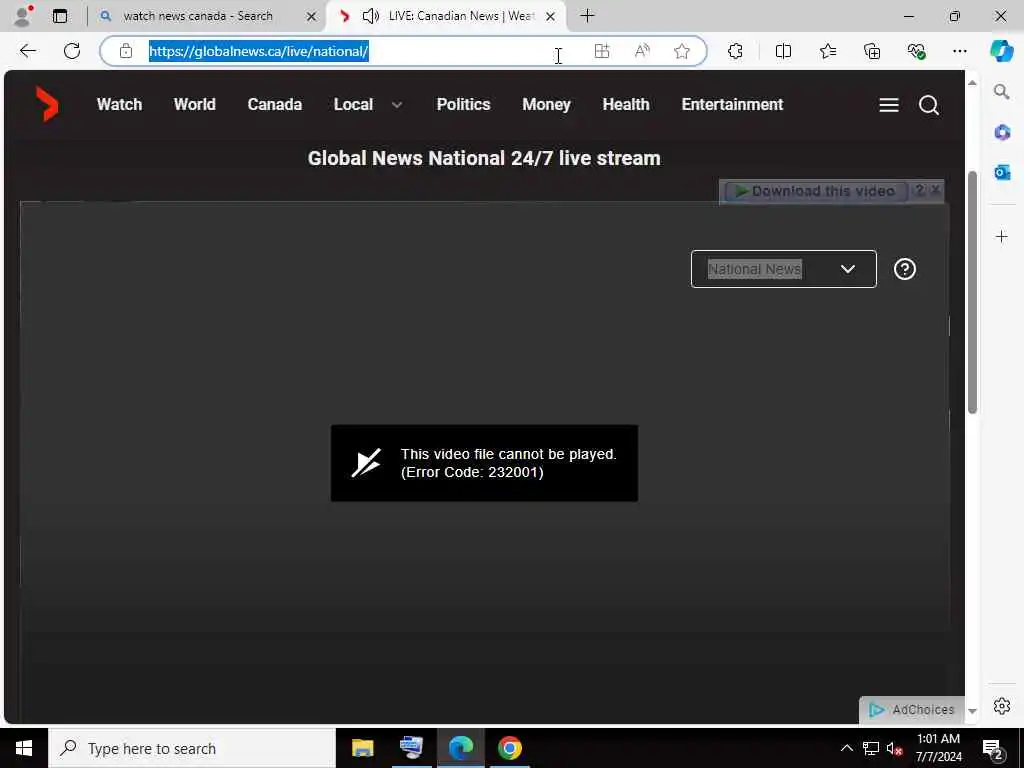Toggle Split screen view
This screenshot has width=1024, height=768.
(783, 51)
